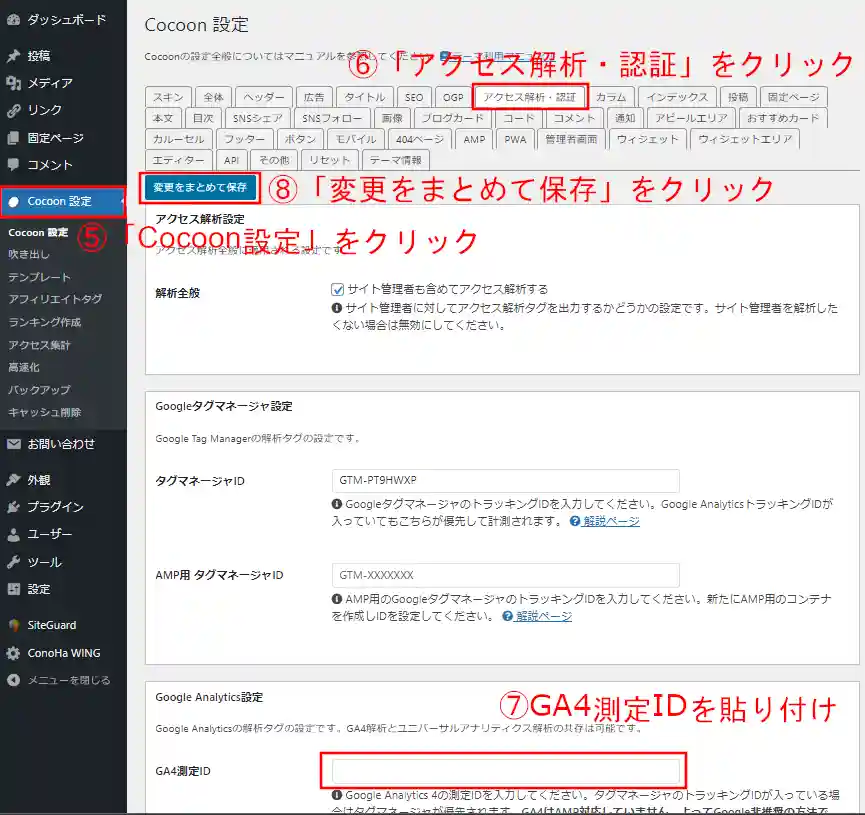Open Media library icon in sidebar
The height and width of the screenshot is (815, 865).
click(x=14, y=83)
